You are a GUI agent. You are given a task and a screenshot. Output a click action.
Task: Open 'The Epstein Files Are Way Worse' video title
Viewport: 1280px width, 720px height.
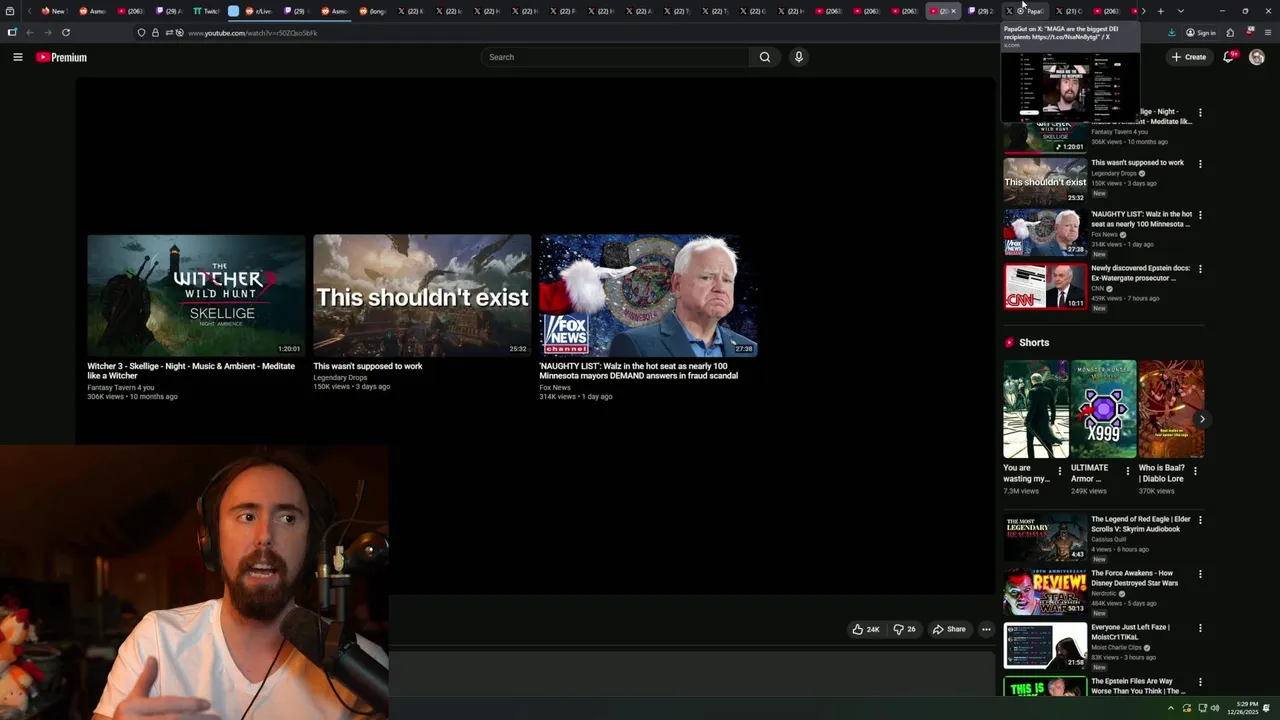click(1139, 686)
